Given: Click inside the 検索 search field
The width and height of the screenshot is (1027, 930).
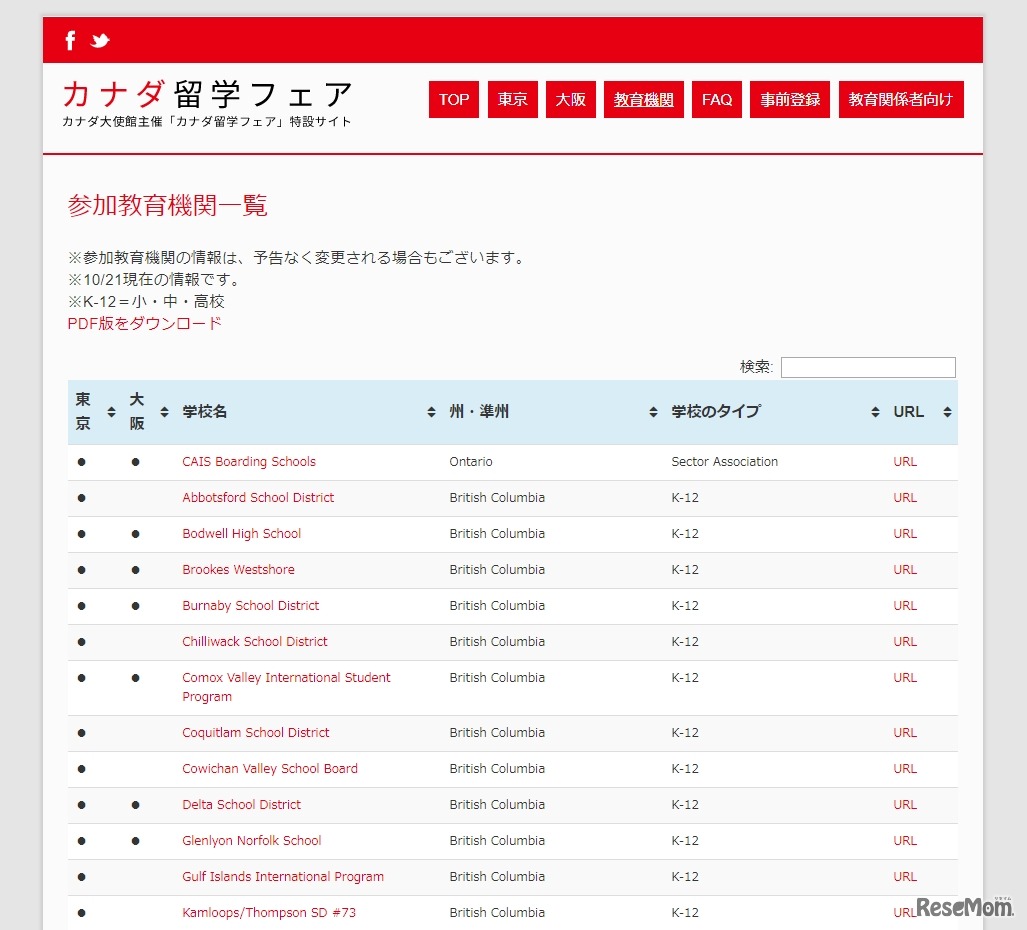Looking at the screenshot, I should pyautogui.click(x=867, y=367).
